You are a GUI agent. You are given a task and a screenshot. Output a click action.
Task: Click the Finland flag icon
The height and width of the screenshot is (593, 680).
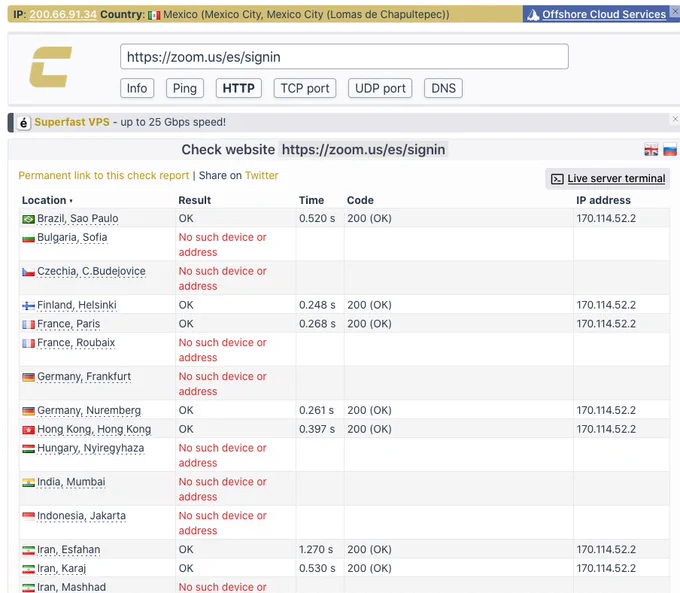pos(28,306)
